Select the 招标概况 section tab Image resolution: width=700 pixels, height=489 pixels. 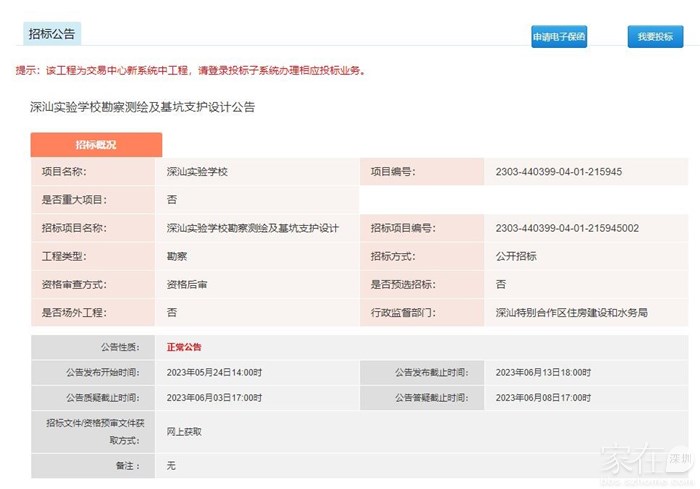96,145
